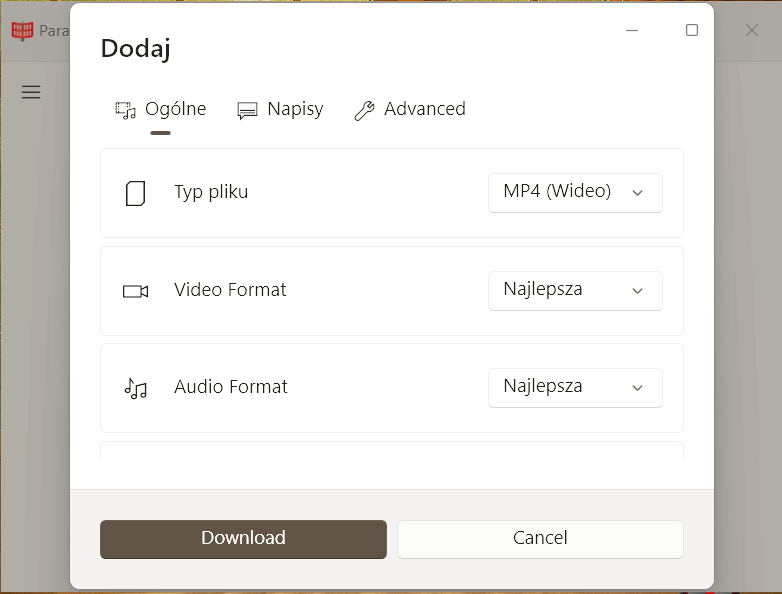The height and width of the screenshot is (594, 782).
Task: Click the Typ pliku settings row
Action: click(x=392, y=193)
